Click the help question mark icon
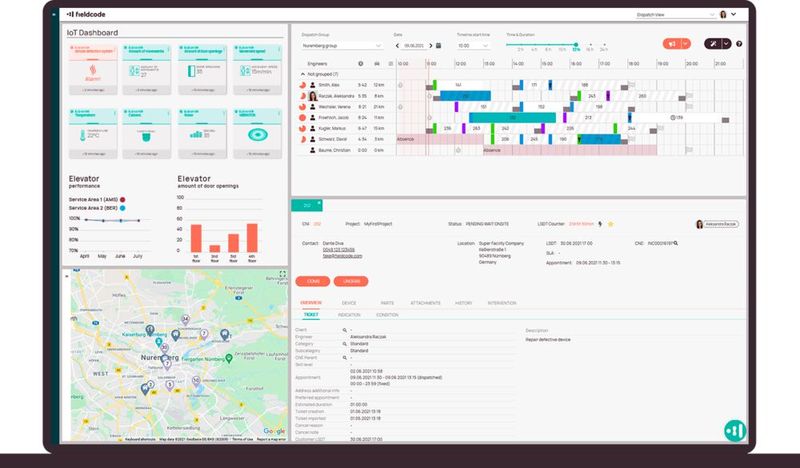The height and width of the screenshot is (468, 800). coord(739,44)
